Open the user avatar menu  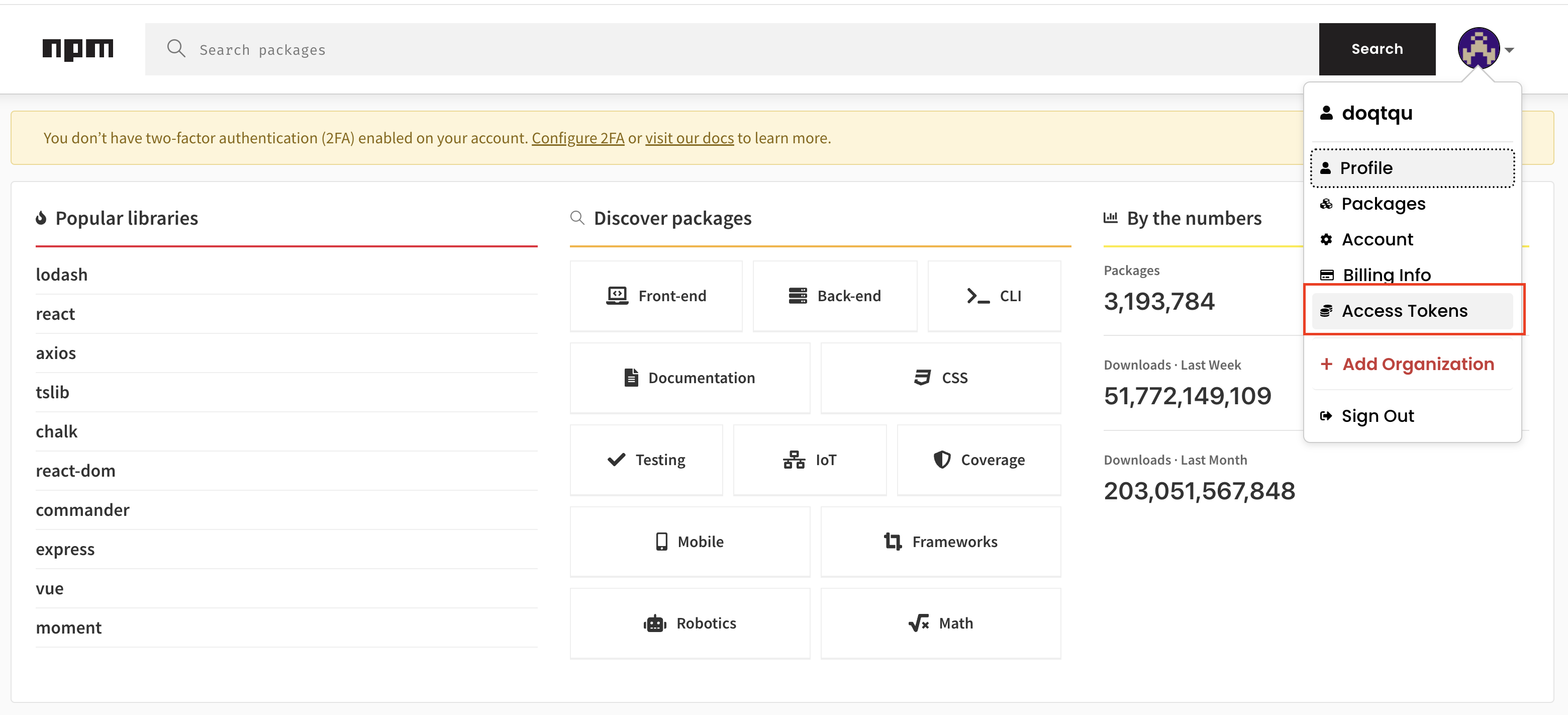(x=1478, y=49)
